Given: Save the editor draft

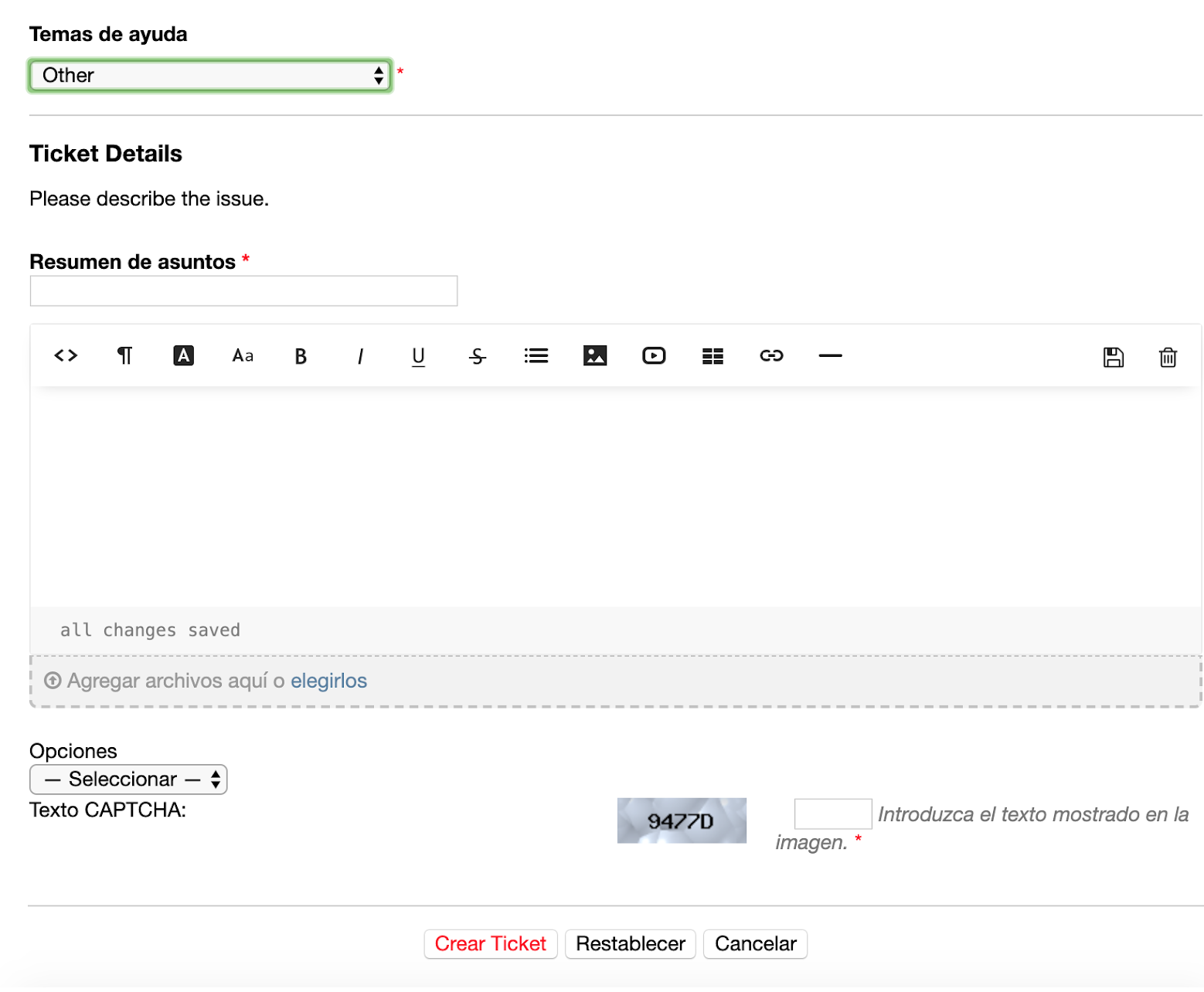Looking at the screenshot, I should click(x=1113, y=356).
